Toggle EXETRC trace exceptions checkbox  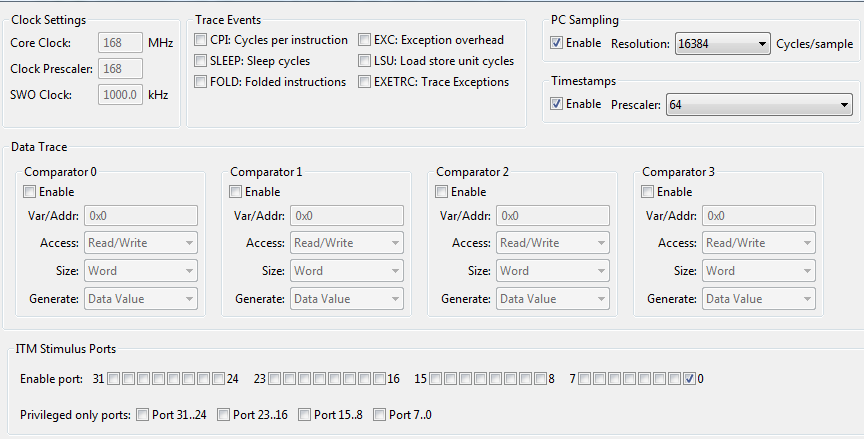[365, 82]
